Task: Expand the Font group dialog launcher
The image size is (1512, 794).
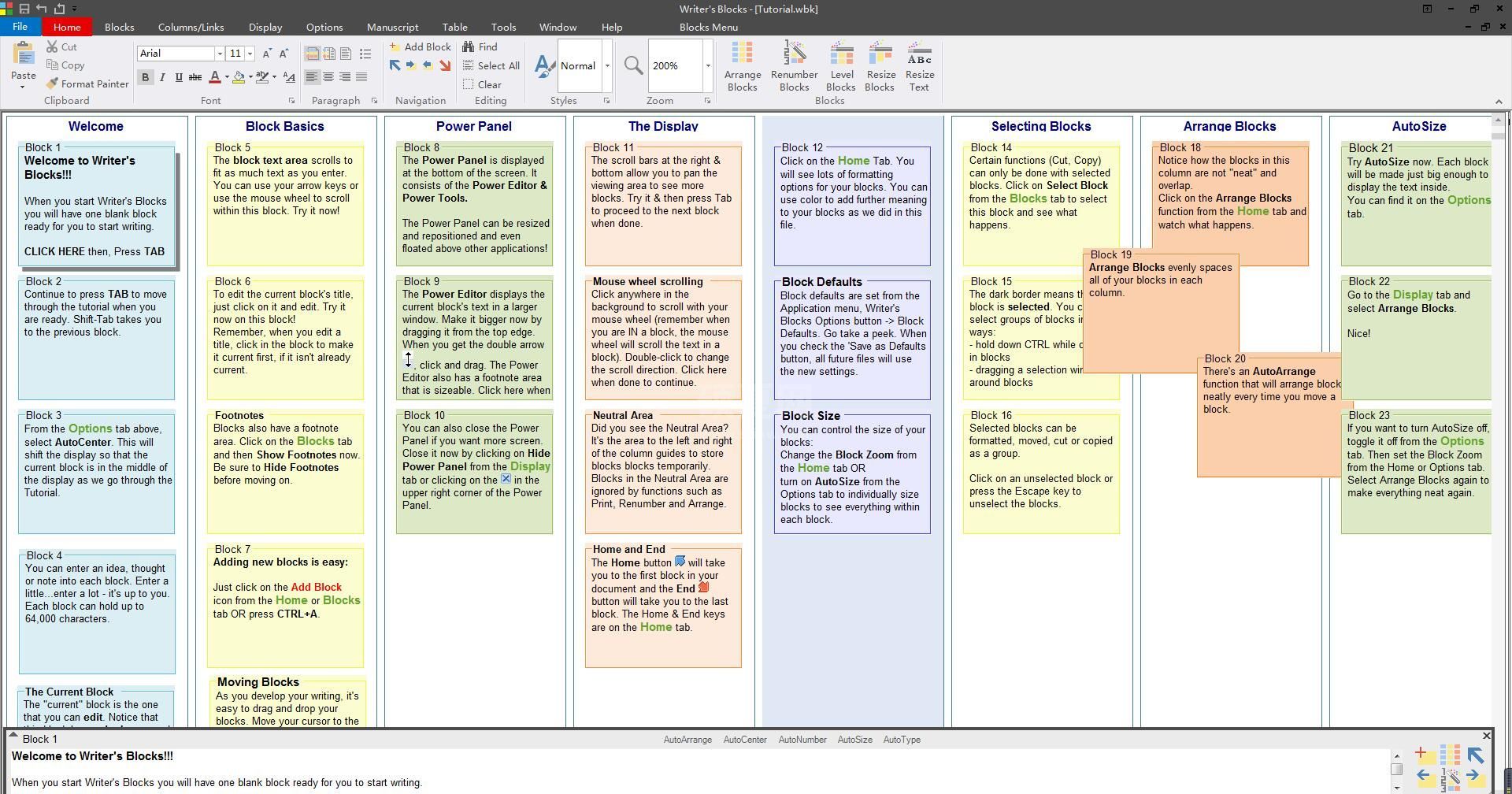Action: [291, 101]
